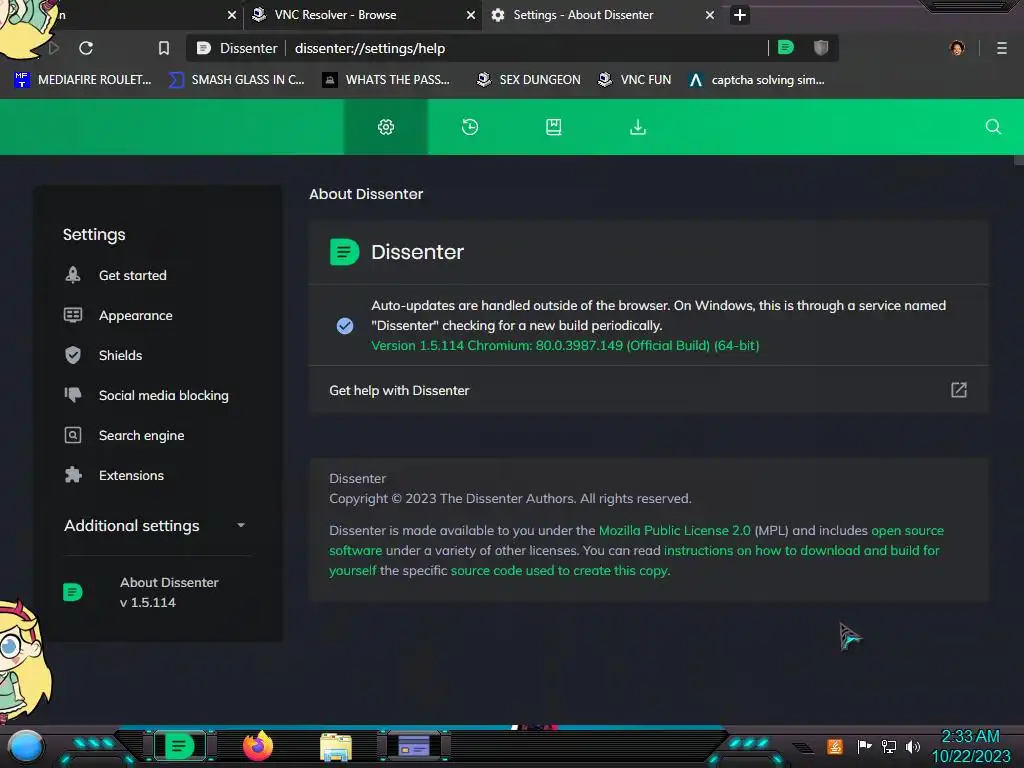Open the Appearance settings section
Viewport: 1024px width, 768px height.
pyautogui.click(x=136, y=315)
